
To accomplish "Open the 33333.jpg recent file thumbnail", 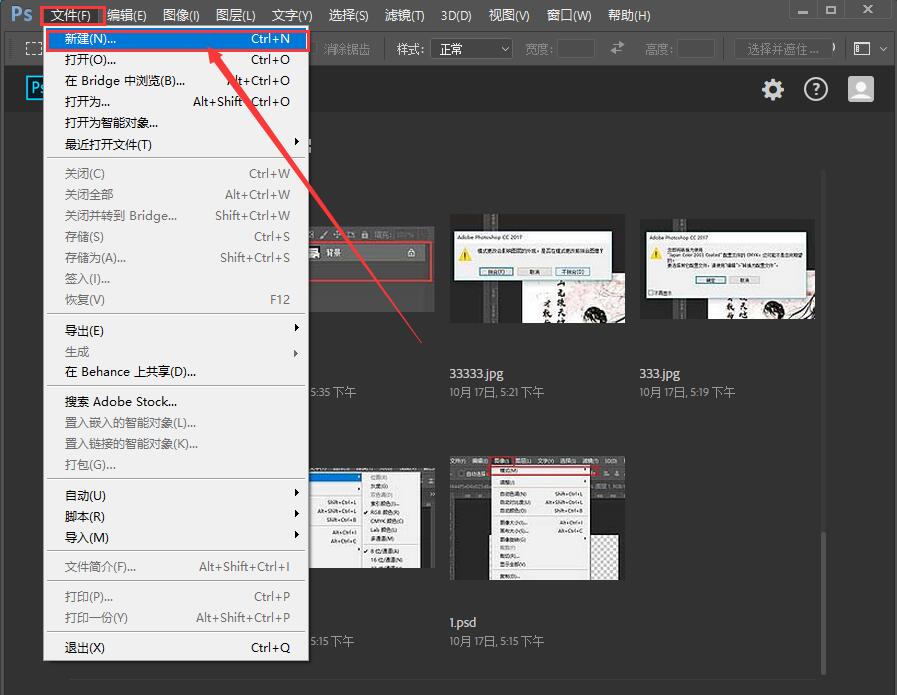I will [x=537, y=268].
